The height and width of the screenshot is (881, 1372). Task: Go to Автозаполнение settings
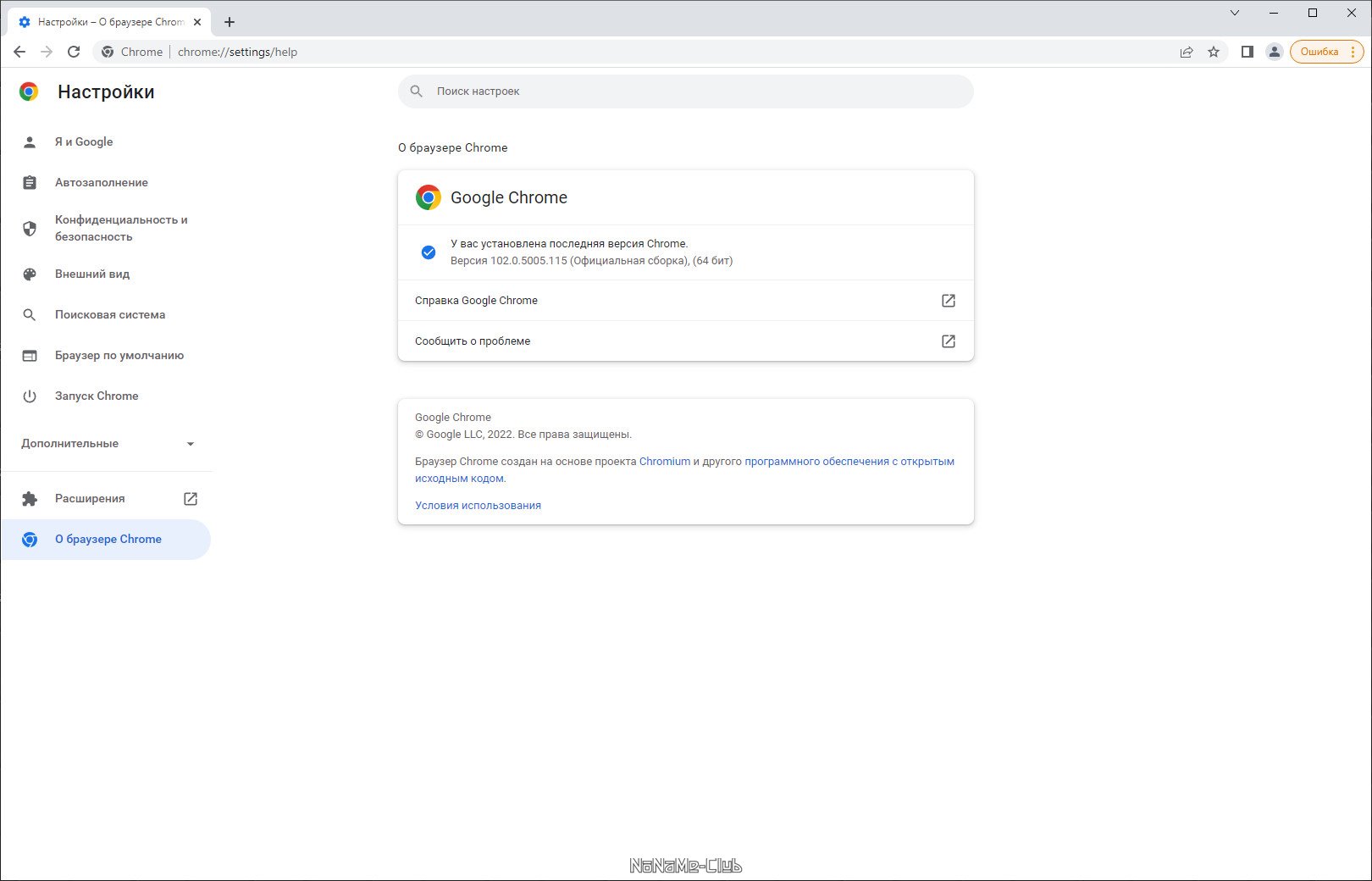[x=102, y=183]
